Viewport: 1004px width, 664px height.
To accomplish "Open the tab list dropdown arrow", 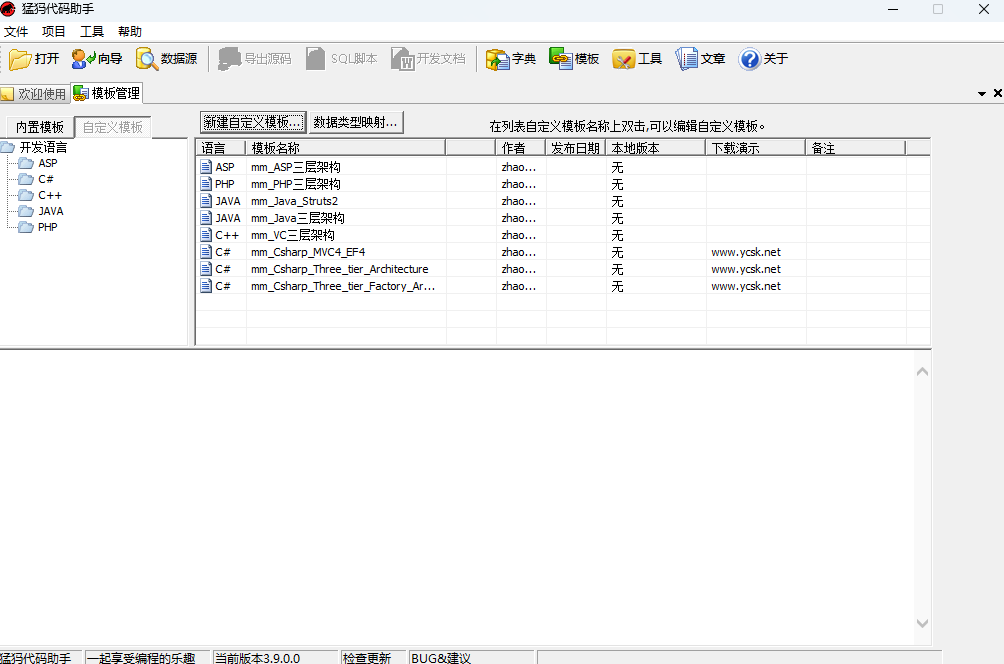I will tap(982, 94).
